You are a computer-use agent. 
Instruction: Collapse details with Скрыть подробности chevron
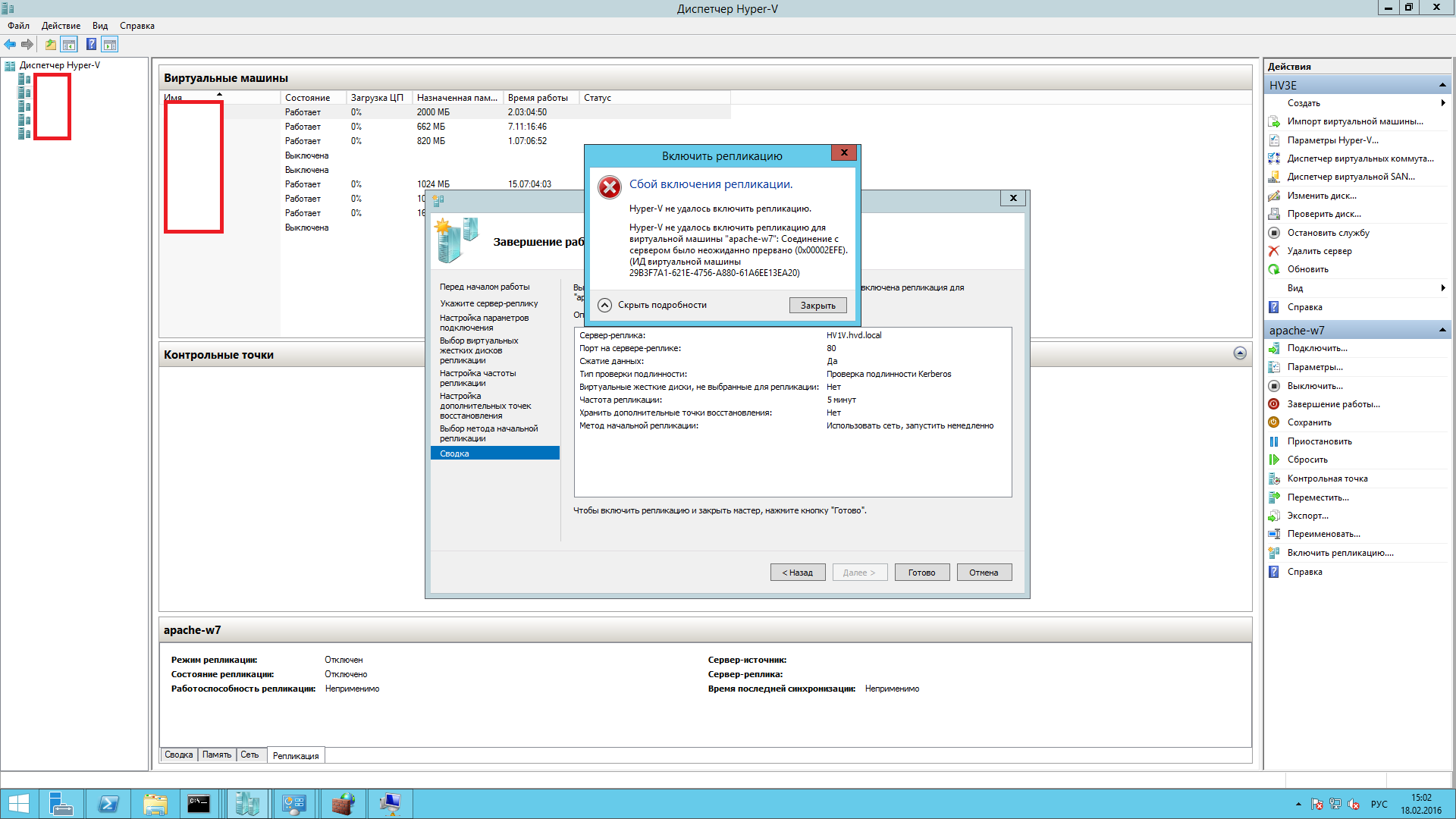604,305
